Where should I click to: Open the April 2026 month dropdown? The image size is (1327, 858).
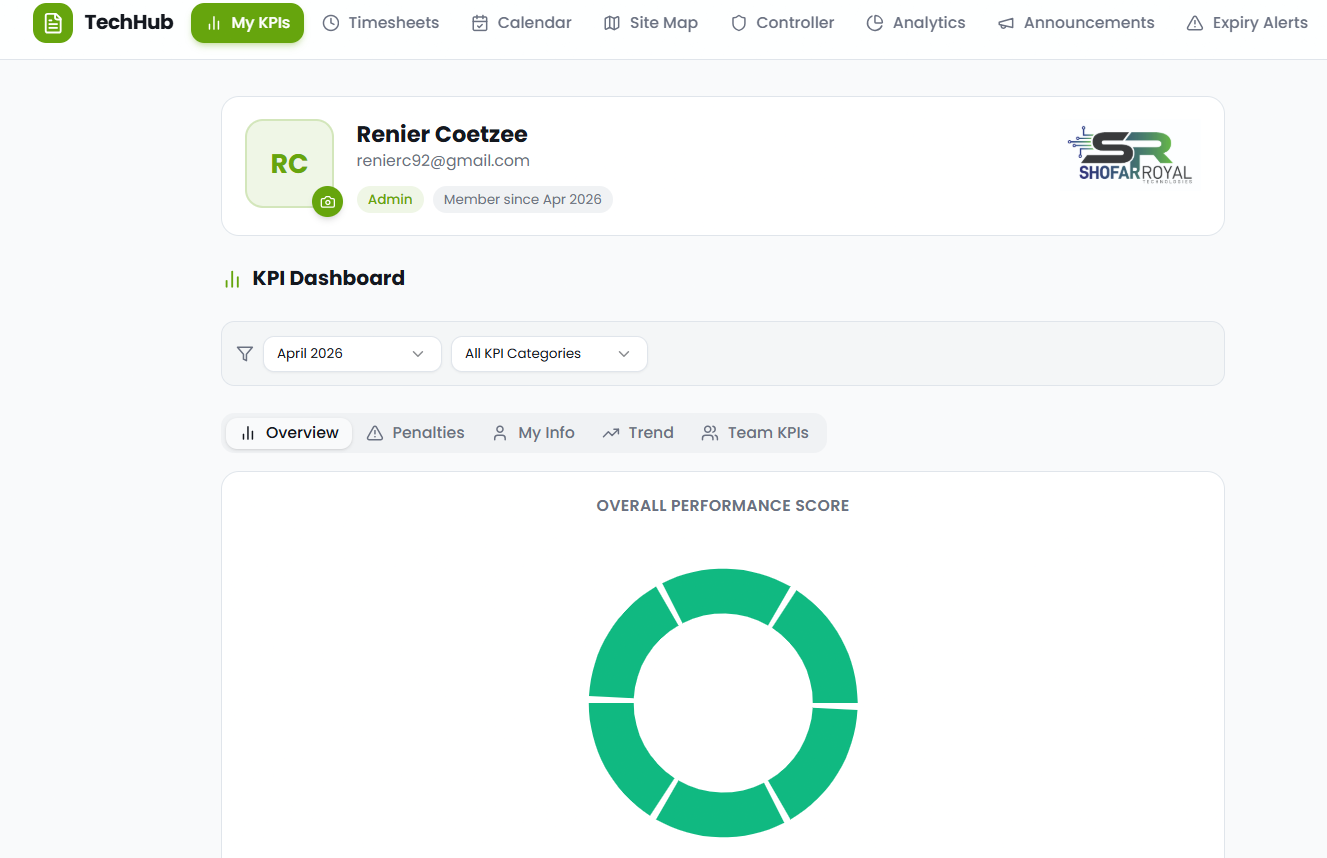[x=352, y=354]
